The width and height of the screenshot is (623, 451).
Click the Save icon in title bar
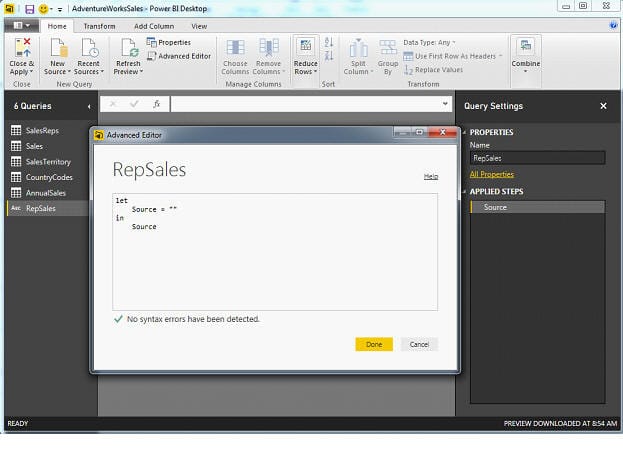(30, 8)
